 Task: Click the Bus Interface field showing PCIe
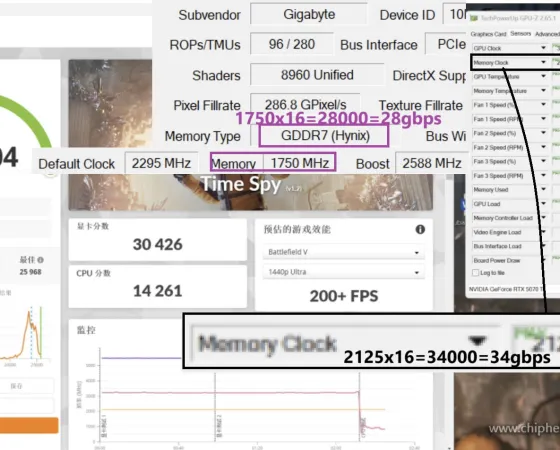tap(446, 44)
